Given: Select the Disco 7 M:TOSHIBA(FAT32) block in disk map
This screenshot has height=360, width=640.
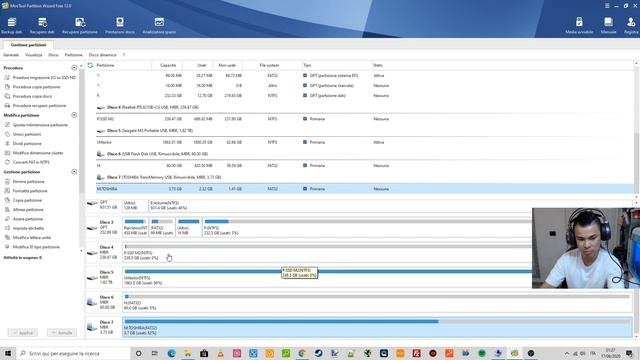Looking at the screenshot, I should pos(378,327).
